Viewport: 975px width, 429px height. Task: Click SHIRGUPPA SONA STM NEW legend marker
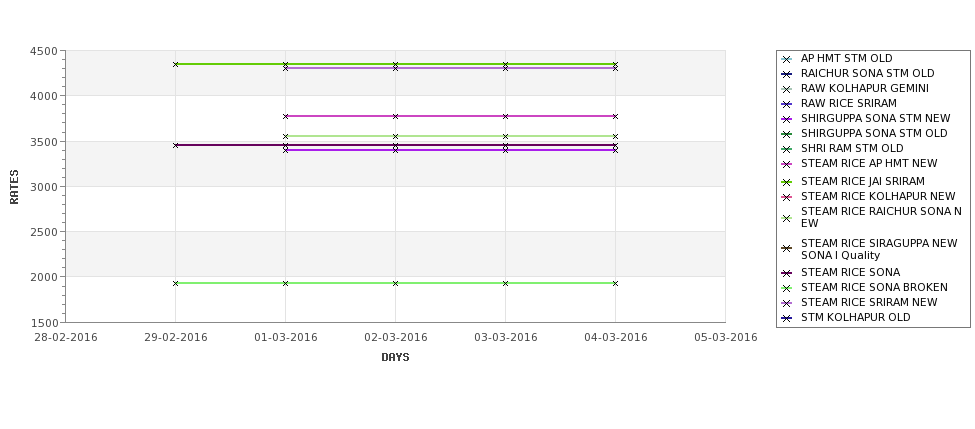(x=787, y=119)
